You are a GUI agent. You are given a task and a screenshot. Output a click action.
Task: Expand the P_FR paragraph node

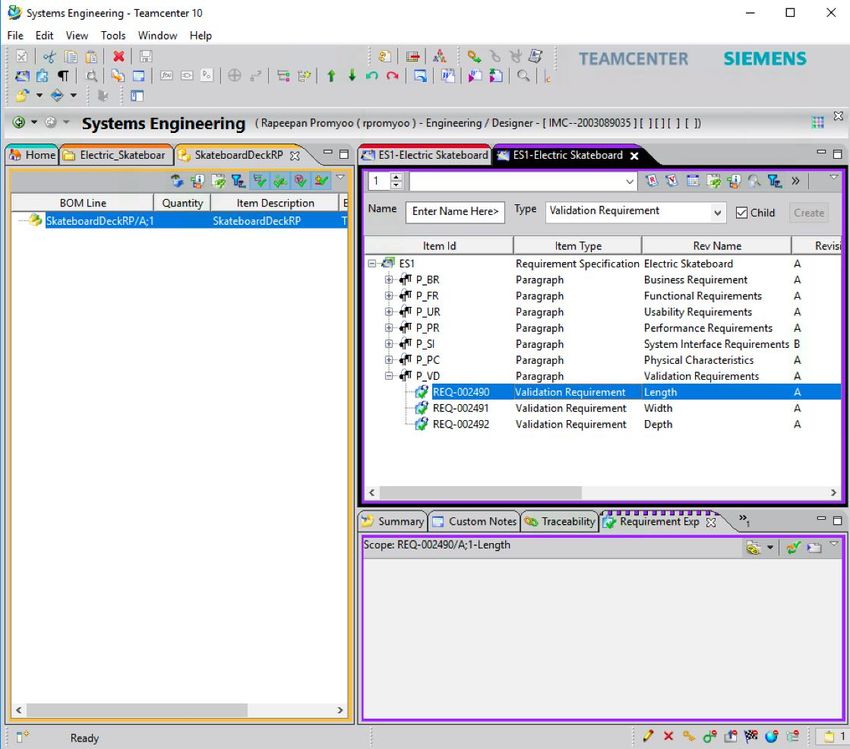click(389, 296)
